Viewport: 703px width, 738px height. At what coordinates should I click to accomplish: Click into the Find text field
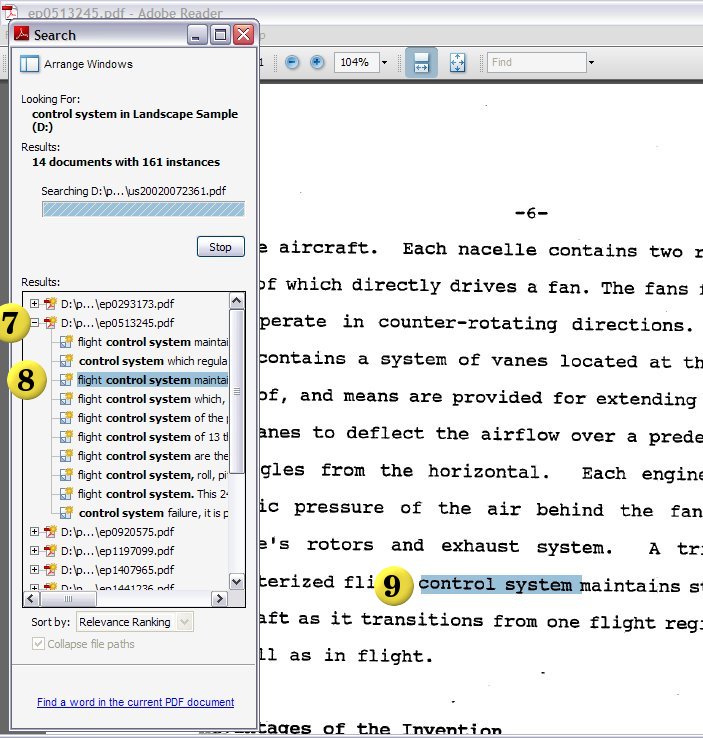pyautogui.click(x=535, y=62)
